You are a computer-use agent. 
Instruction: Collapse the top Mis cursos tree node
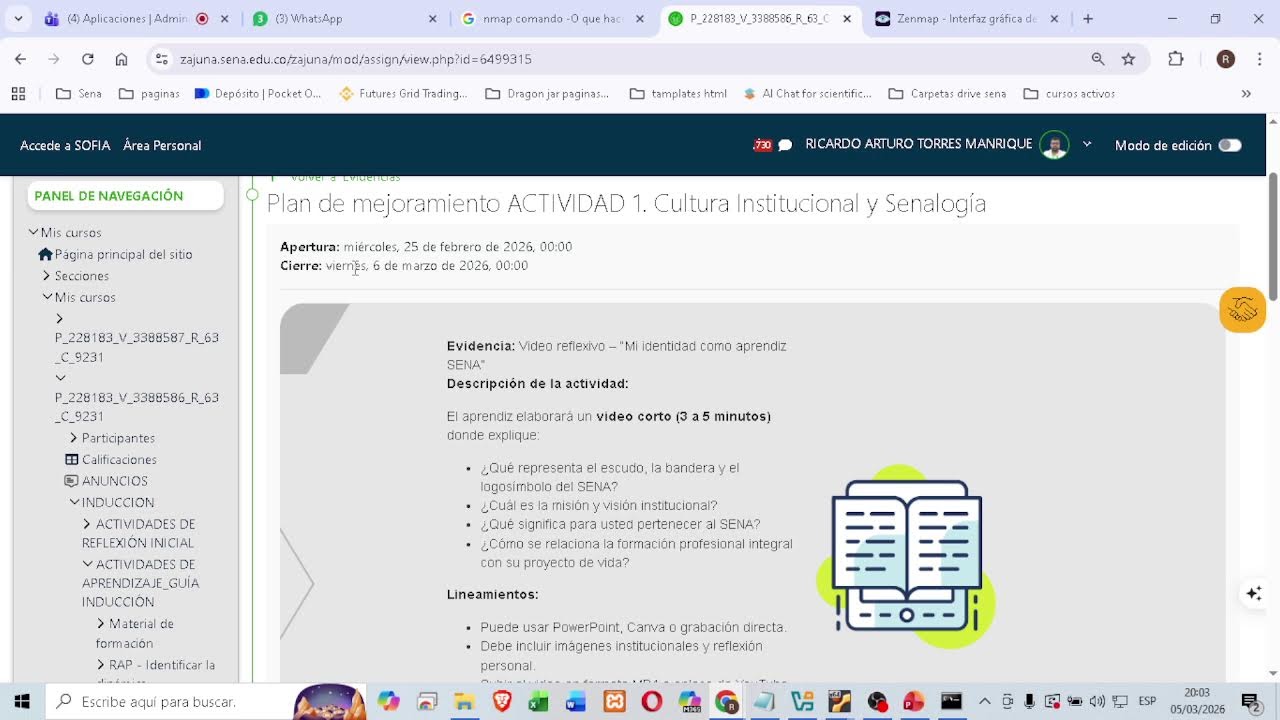(x=33, y=232)
